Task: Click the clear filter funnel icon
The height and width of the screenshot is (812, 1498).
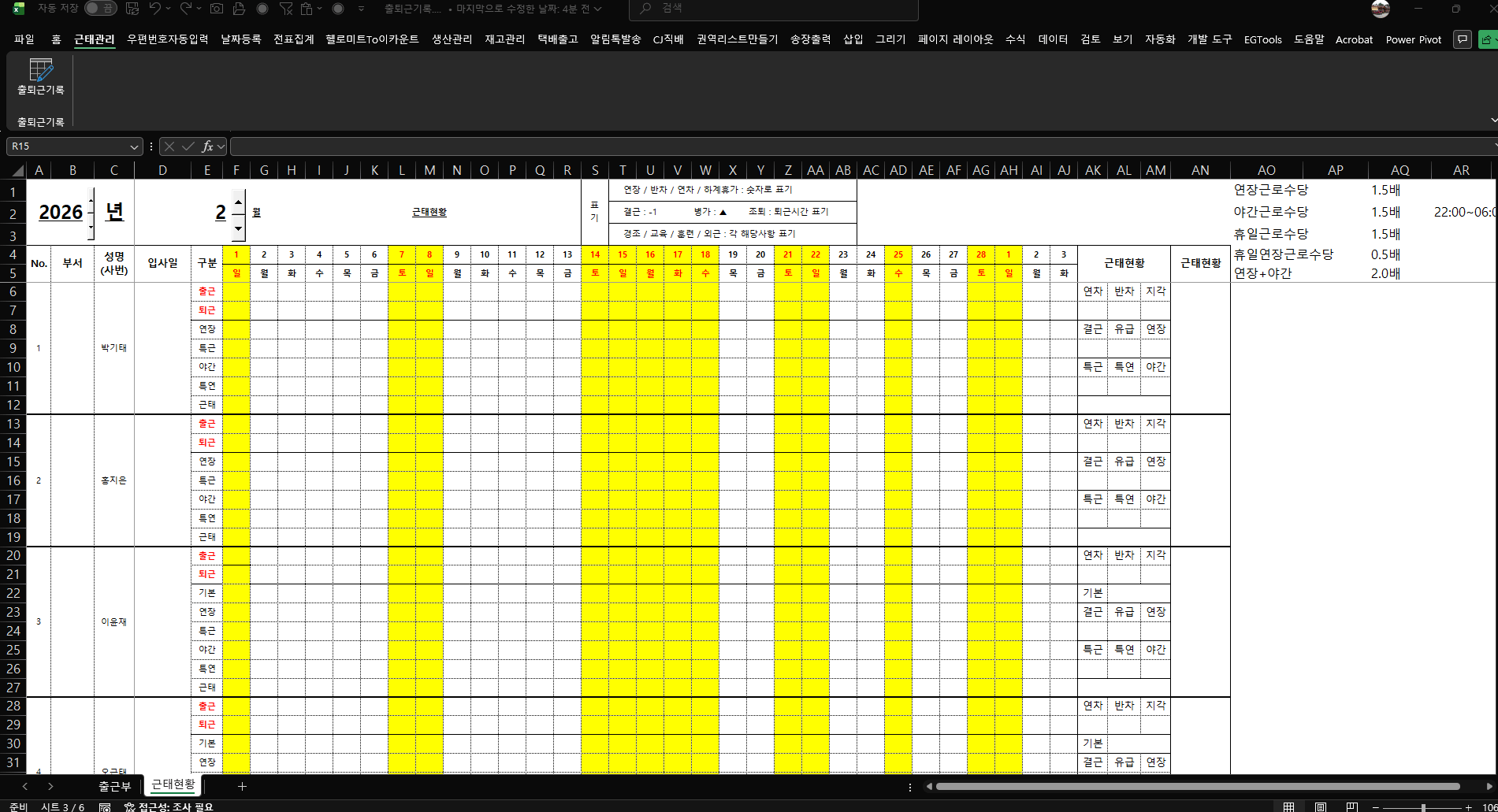Action: pyautogui.click(x=286, y=9)
